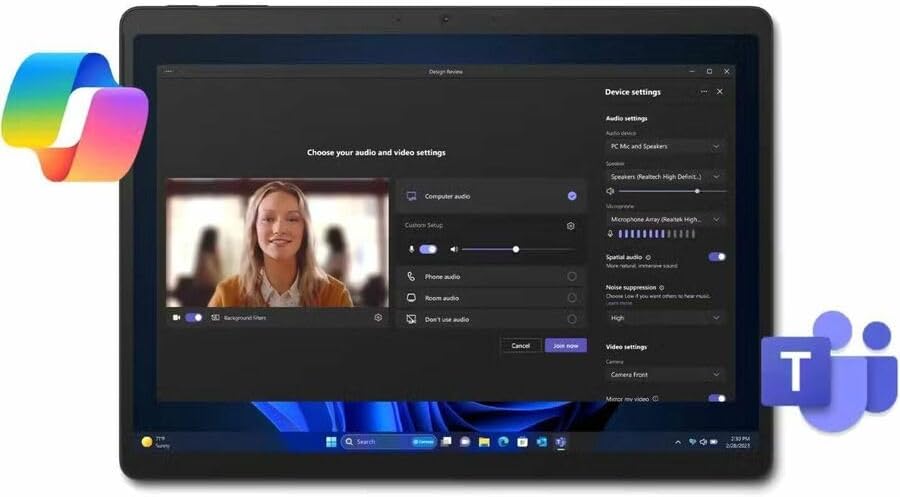Click the Cancel button
This screenshot has width=900, height=497.
click(521, 345)
